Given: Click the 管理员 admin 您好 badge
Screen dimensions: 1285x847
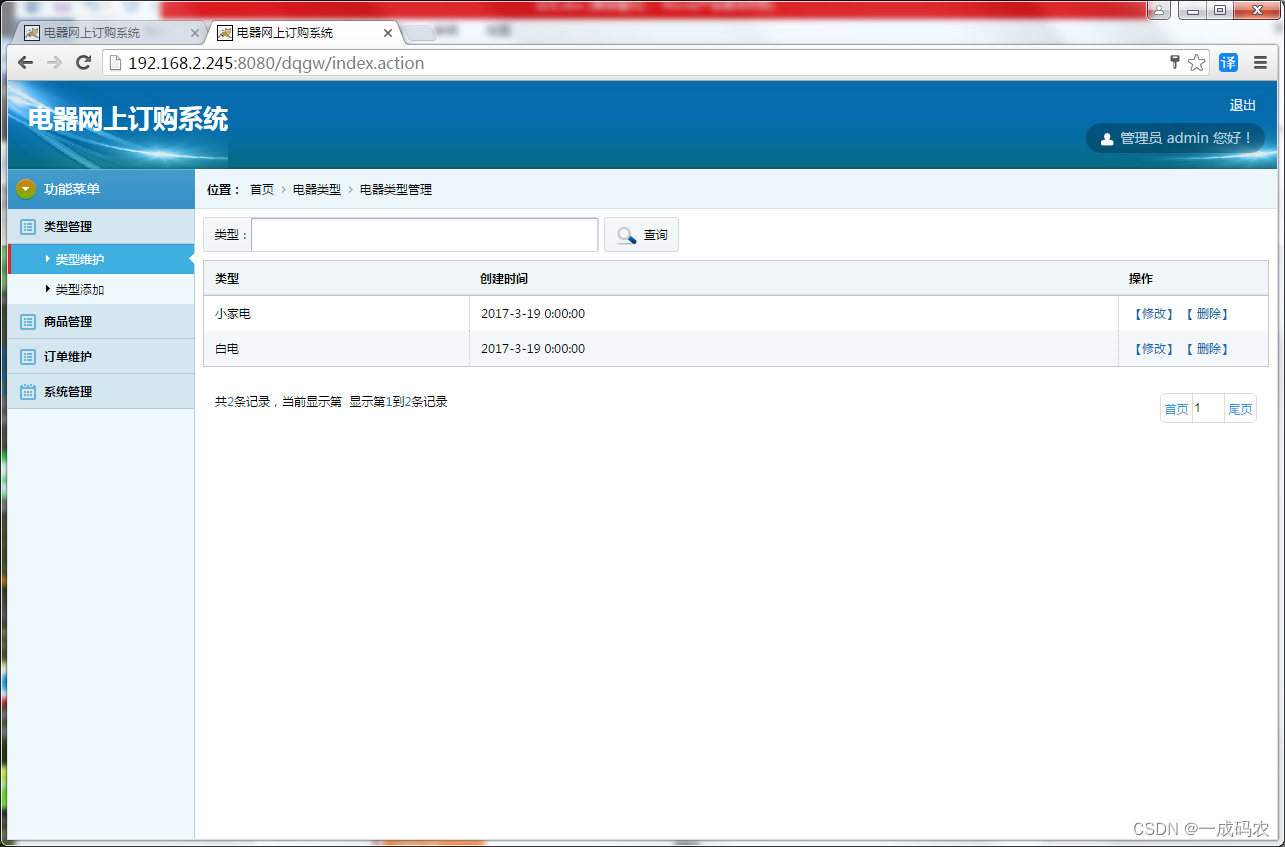Looking at the screenshot, I should pyautogui.click(x=1175, y=138).
